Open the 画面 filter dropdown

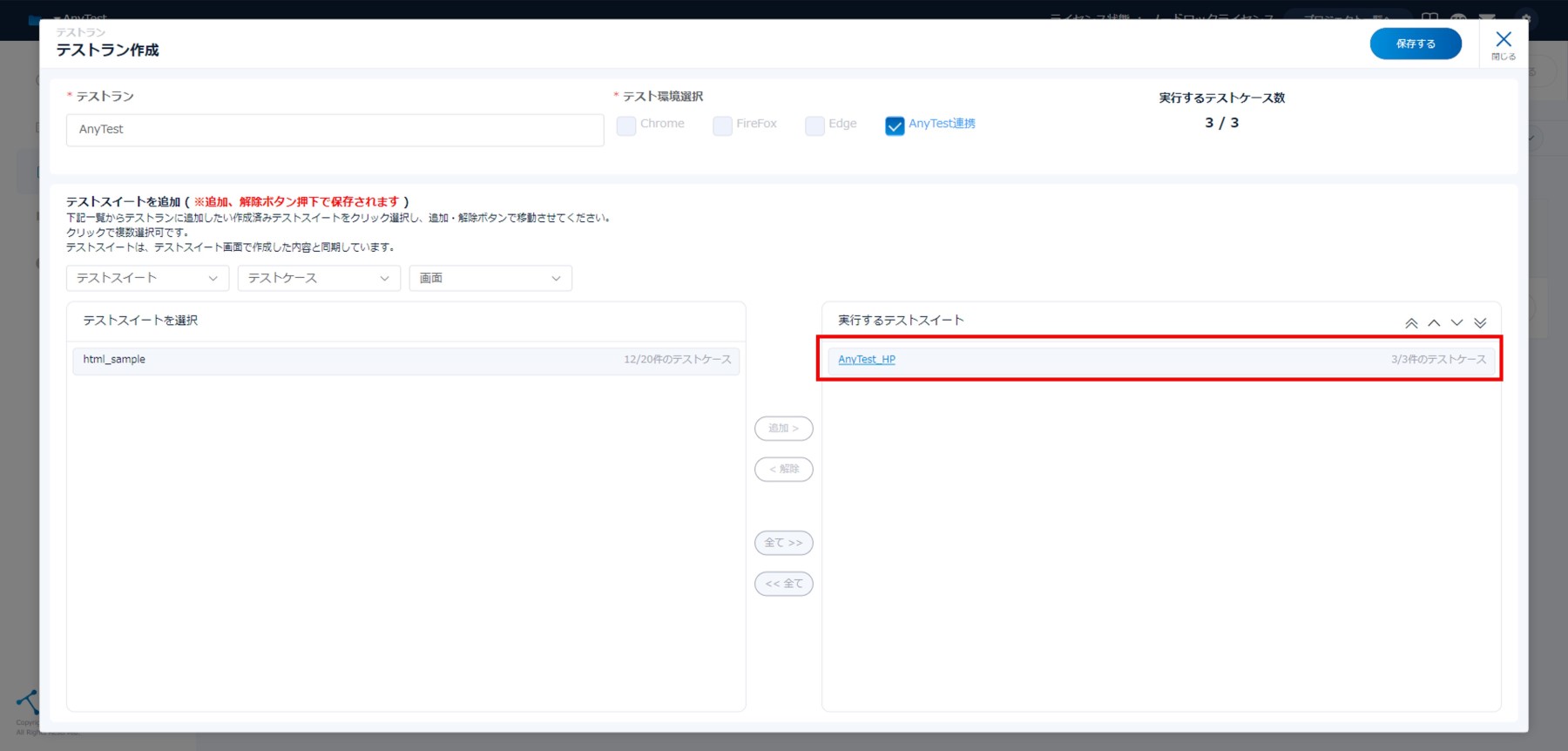point(490,278)
